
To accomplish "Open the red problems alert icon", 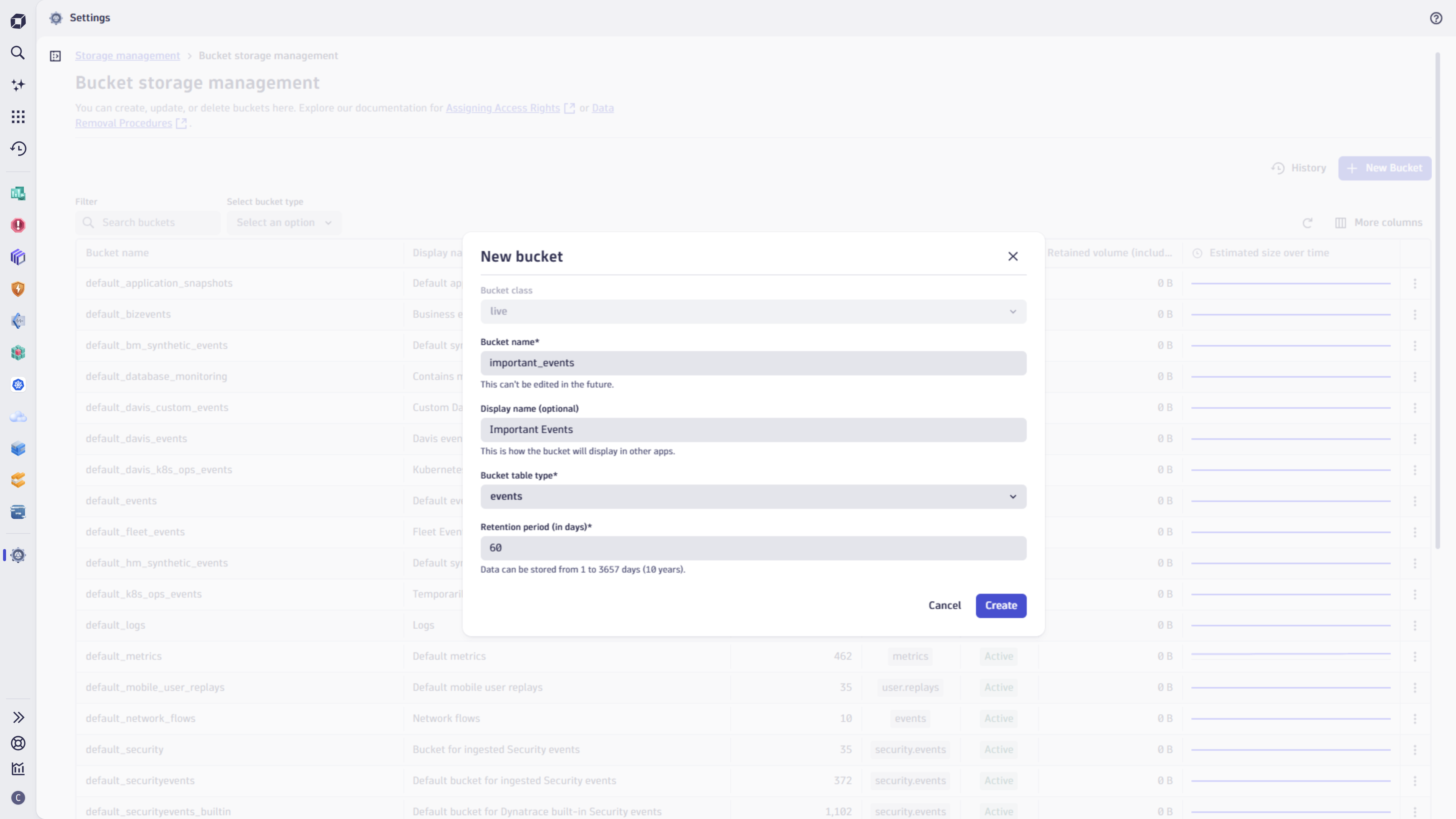I will pyautogui.click(x=18, y=226).
